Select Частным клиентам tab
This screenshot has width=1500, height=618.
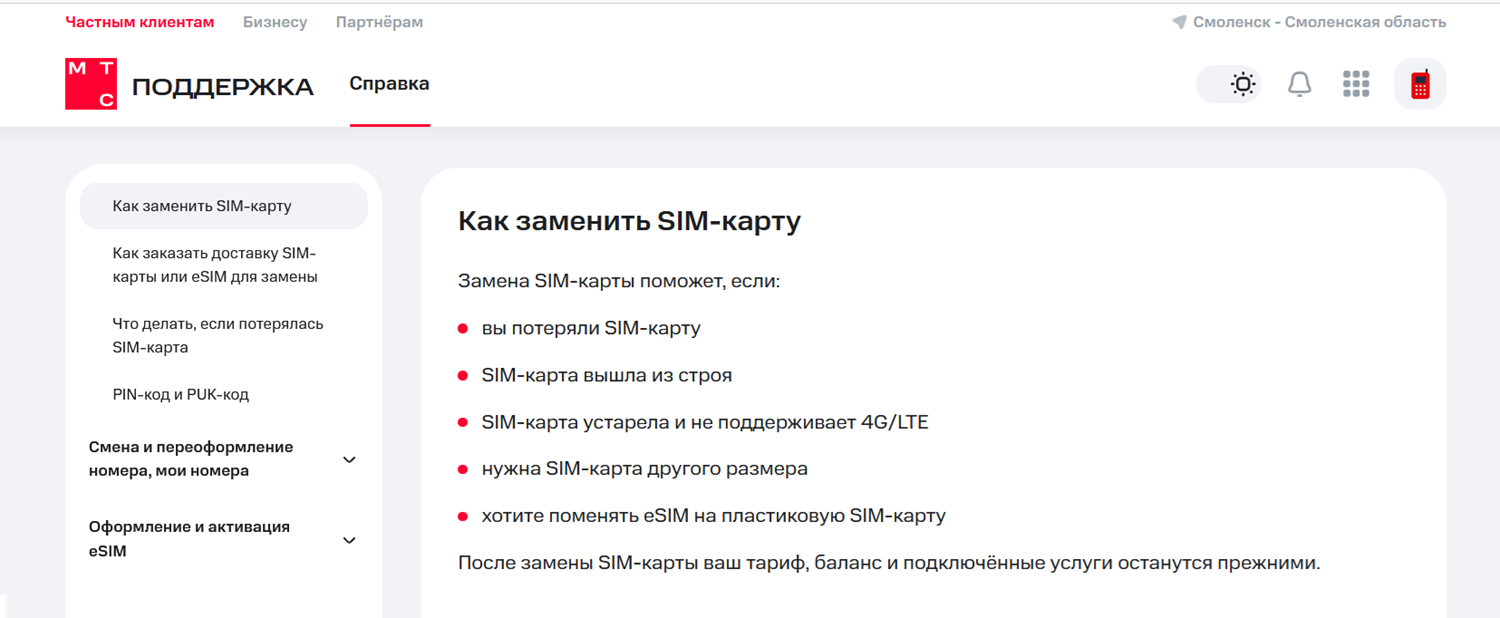(x=140, y=22)
